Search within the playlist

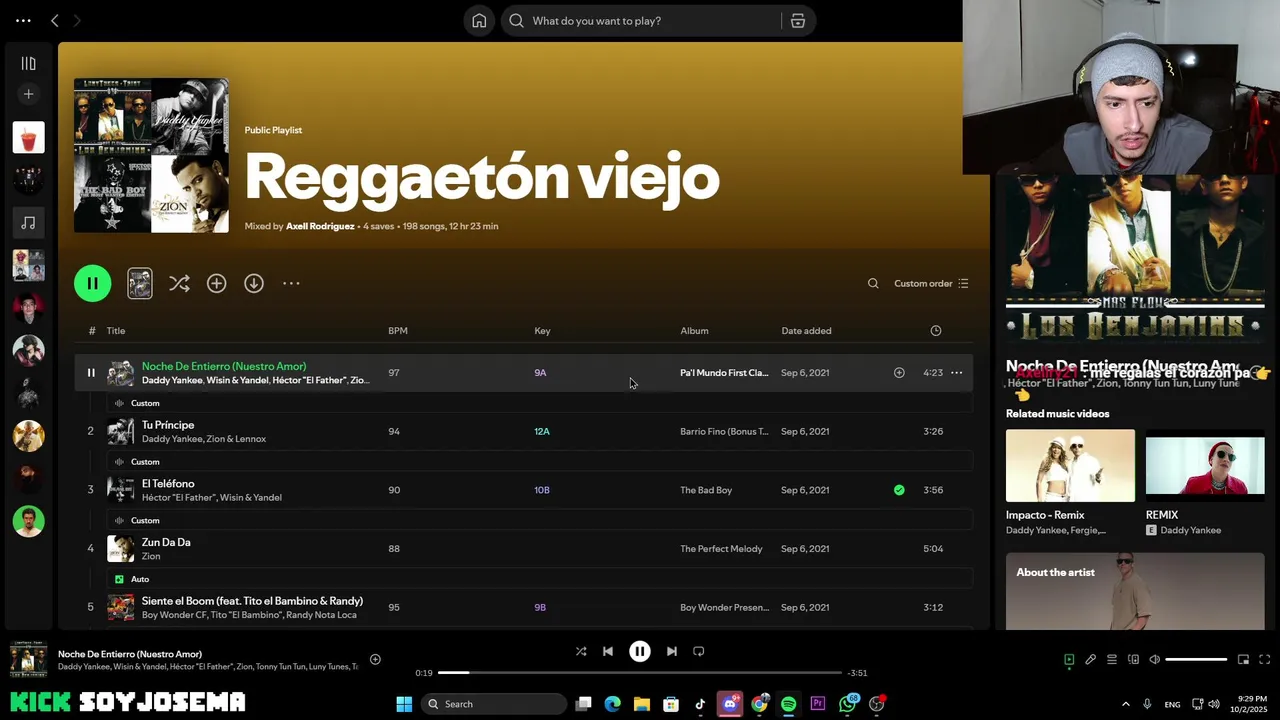pyautogui.click(x=873, y=283)
